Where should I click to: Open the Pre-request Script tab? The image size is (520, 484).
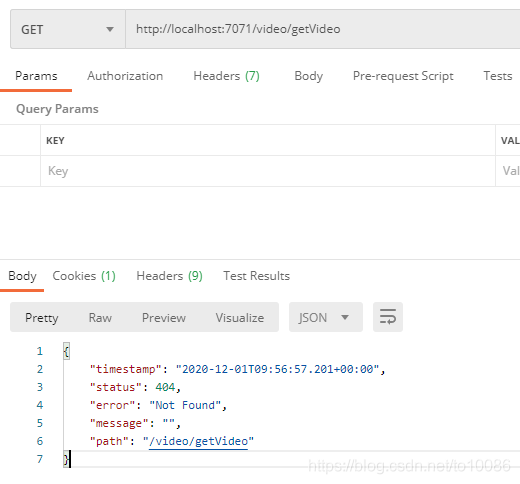point(403,76)
